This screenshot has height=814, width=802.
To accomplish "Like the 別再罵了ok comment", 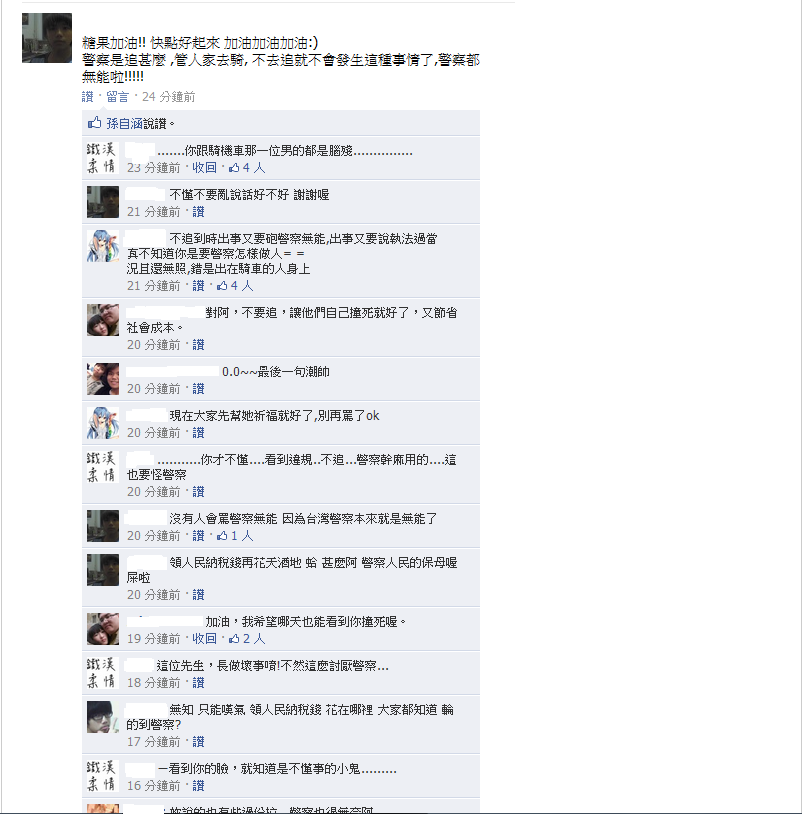I will pos(198,433).
